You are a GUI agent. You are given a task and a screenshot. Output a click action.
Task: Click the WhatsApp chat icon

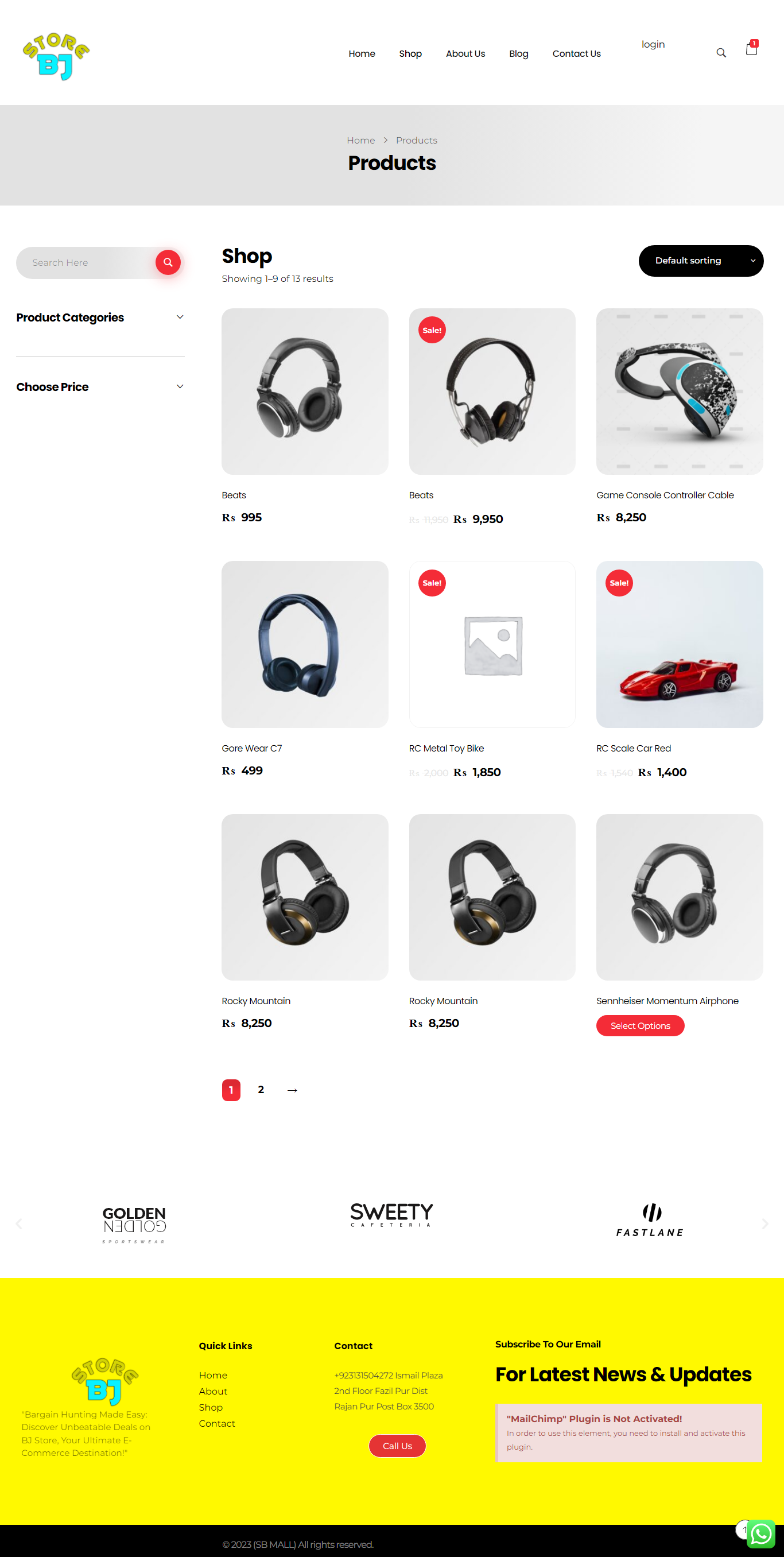[760, 1533]
